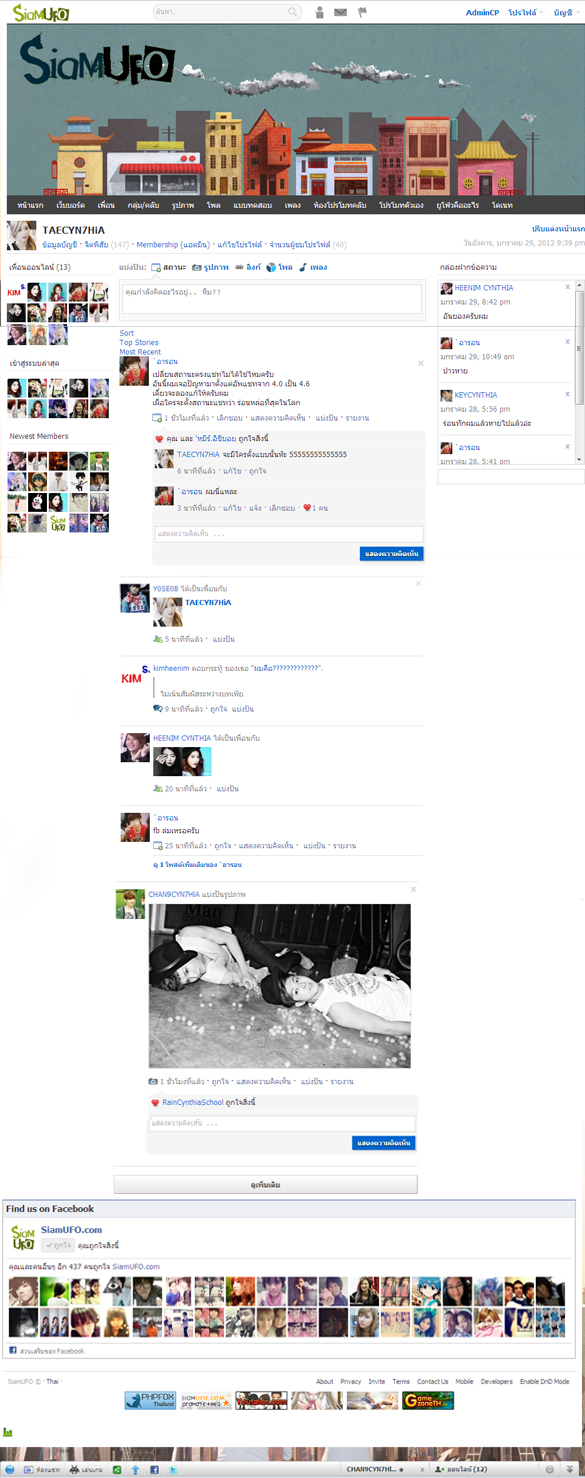This screenshot has width=585, height=1478.
Task: Open โพล in navigation bar
Action: 214,204
